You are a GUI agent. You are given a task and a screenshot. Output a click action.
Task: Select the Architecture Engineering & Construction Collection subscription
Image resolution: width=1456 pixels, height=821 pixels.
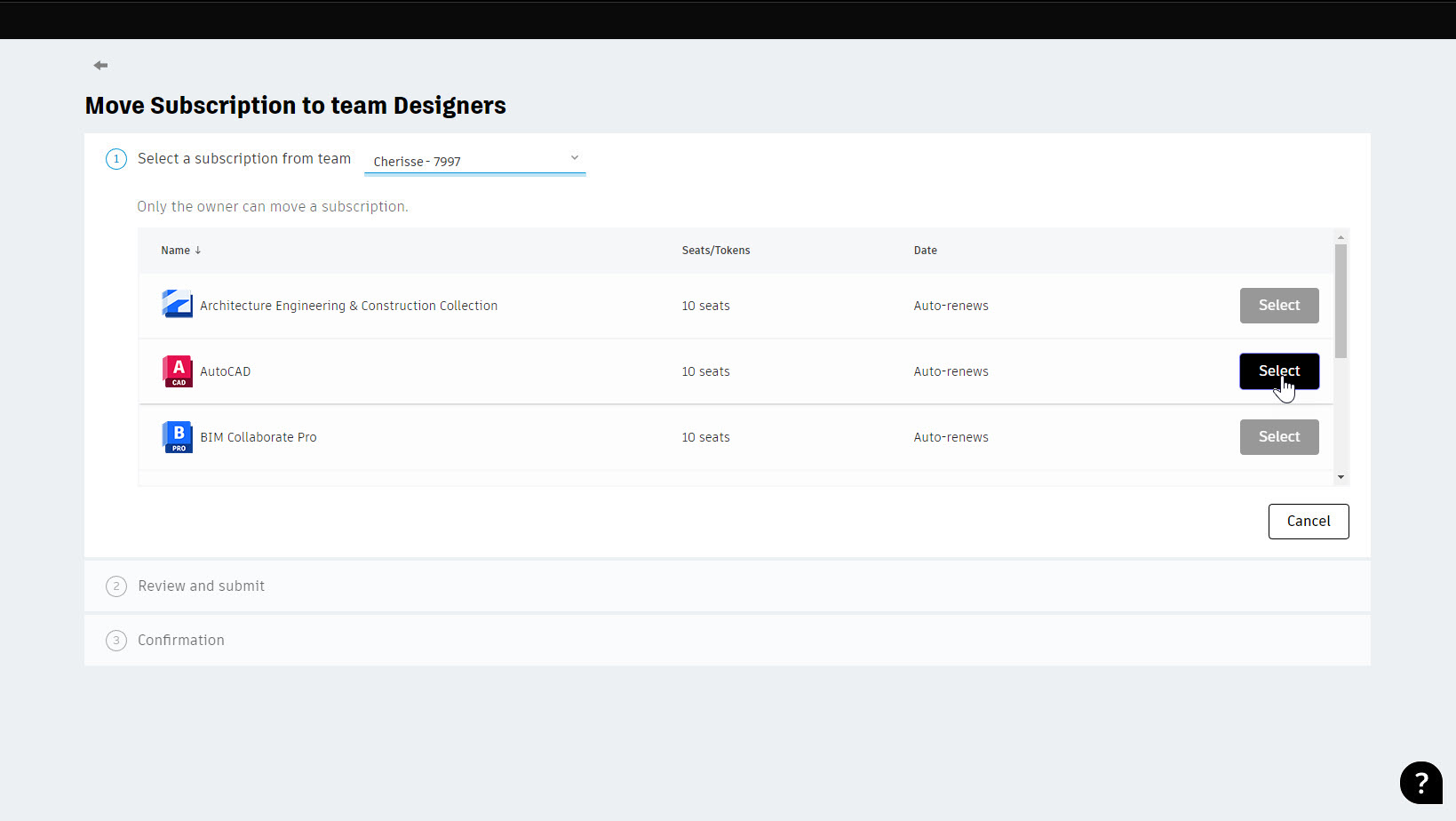coord(1279,306)
